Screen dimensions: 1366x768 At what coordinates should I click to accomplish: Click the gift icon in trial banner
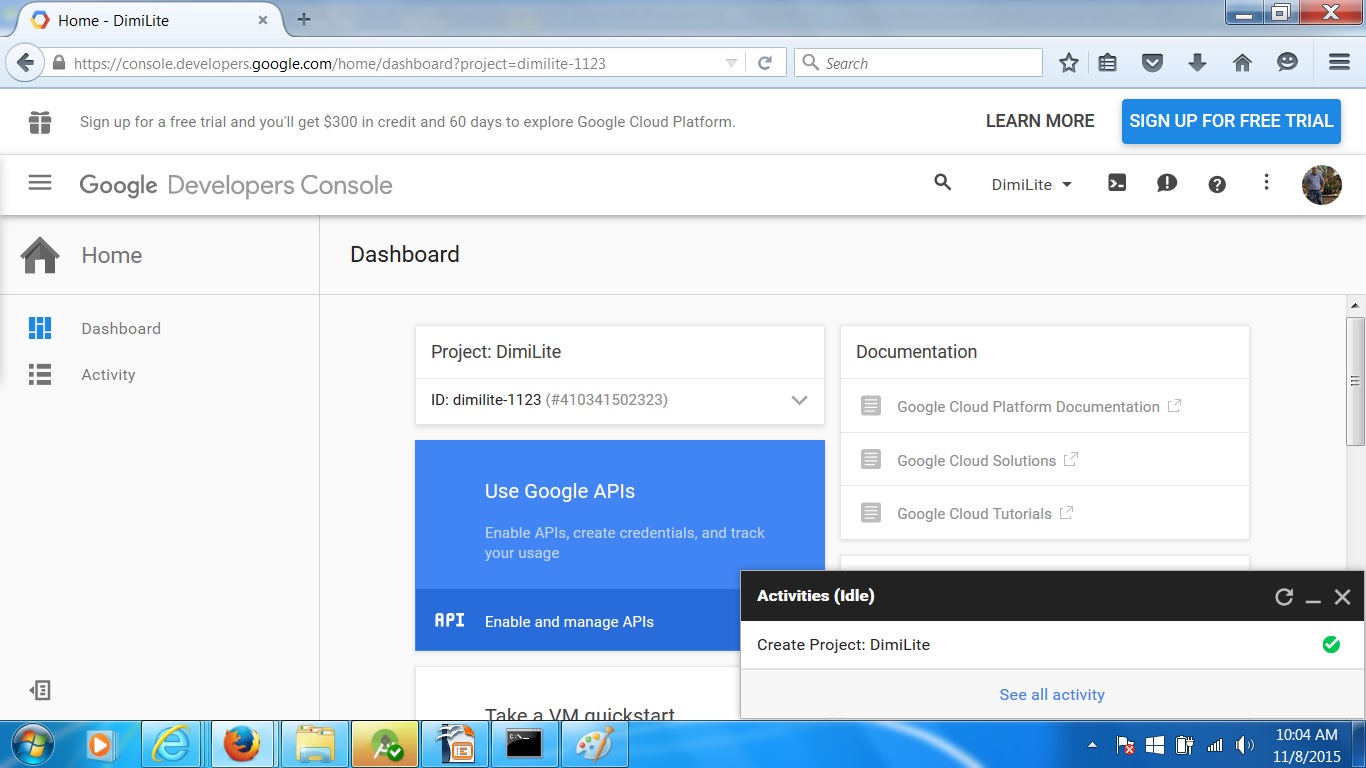click(40, 122)
